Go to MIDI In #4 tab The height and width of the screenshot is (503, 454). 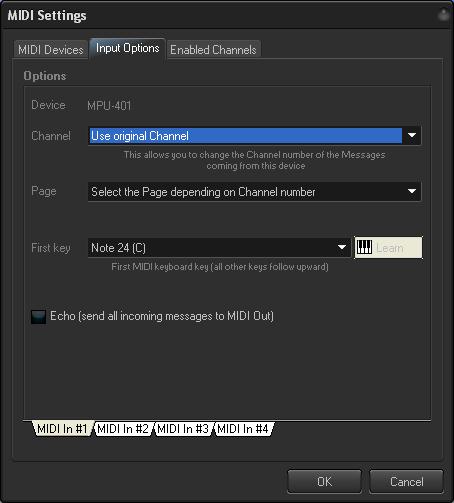243,428
